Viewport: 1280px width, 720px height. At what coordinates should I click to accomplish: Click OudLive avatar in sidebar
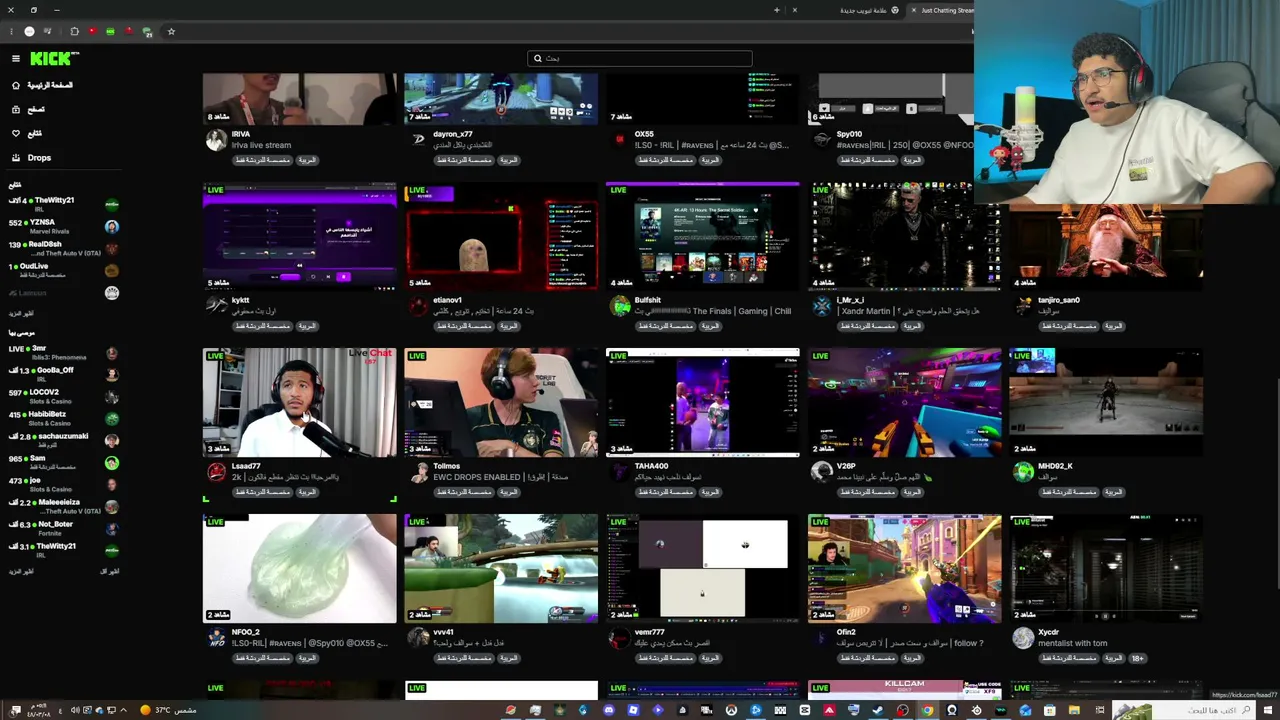click(112, 271)
